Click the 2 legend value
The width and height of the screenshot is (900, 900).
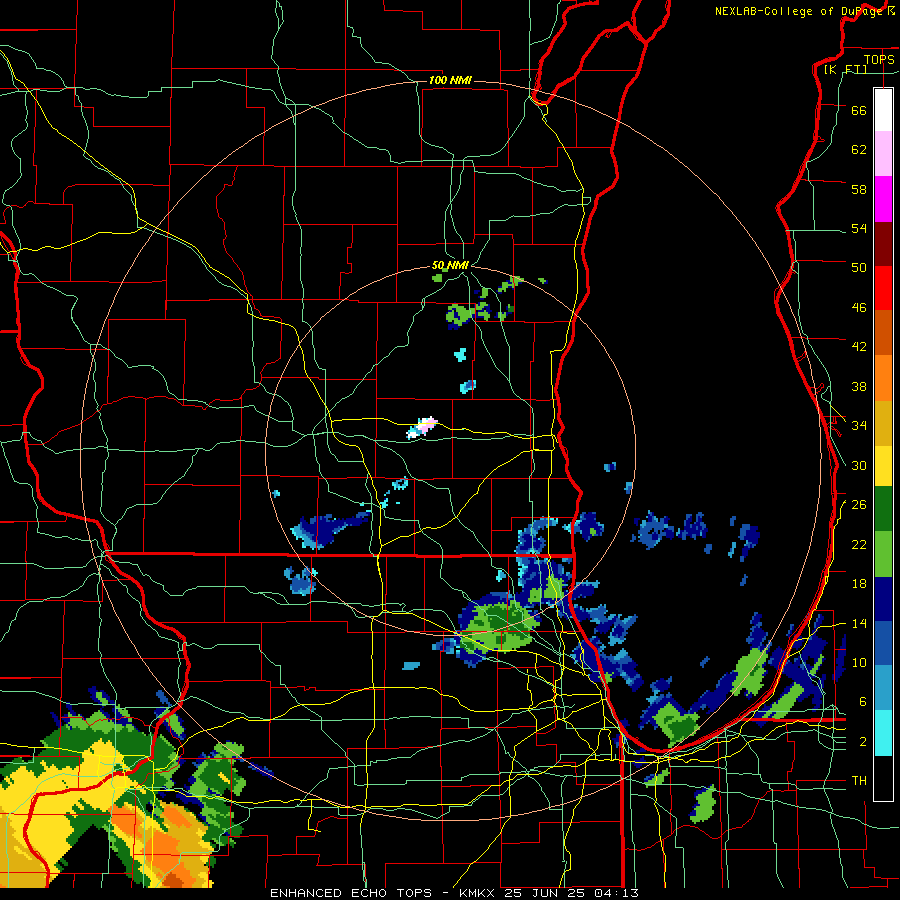tap(863, 742)
